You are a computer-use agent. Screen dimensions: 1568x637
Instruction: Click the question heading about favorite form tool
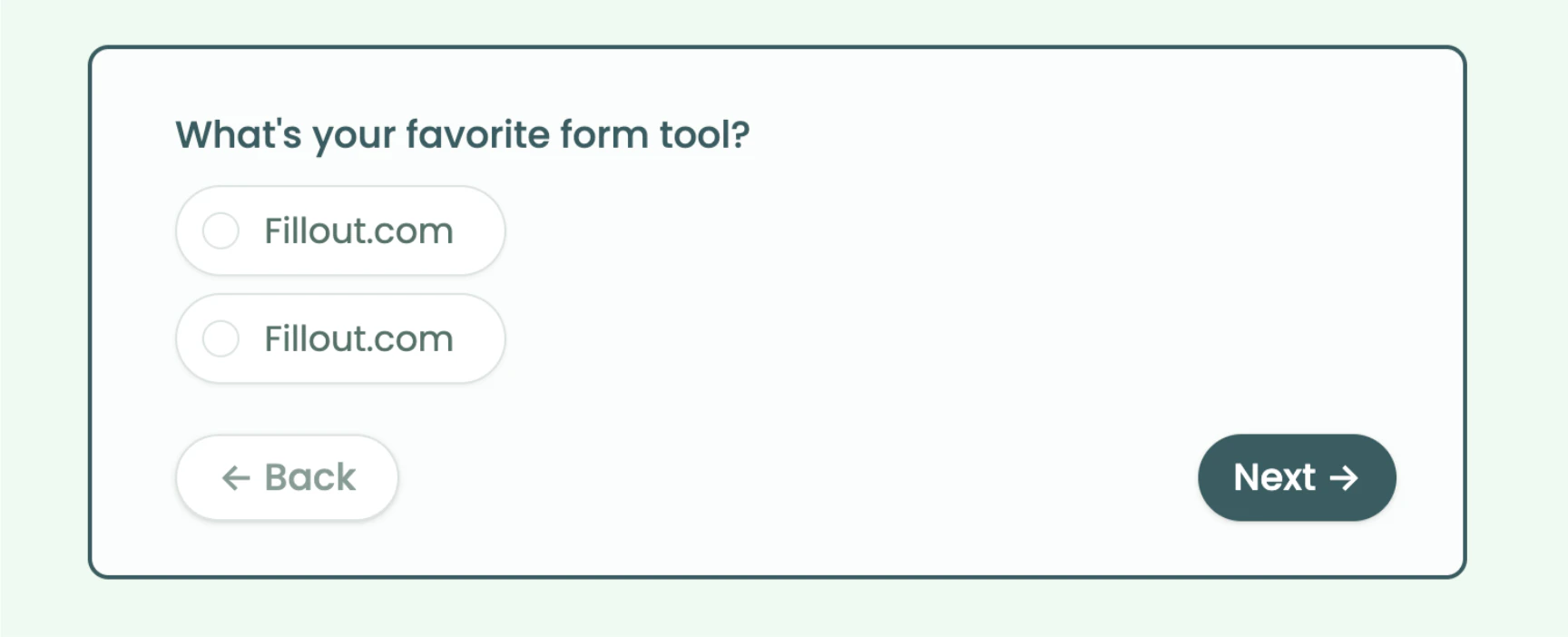[463, 134]
